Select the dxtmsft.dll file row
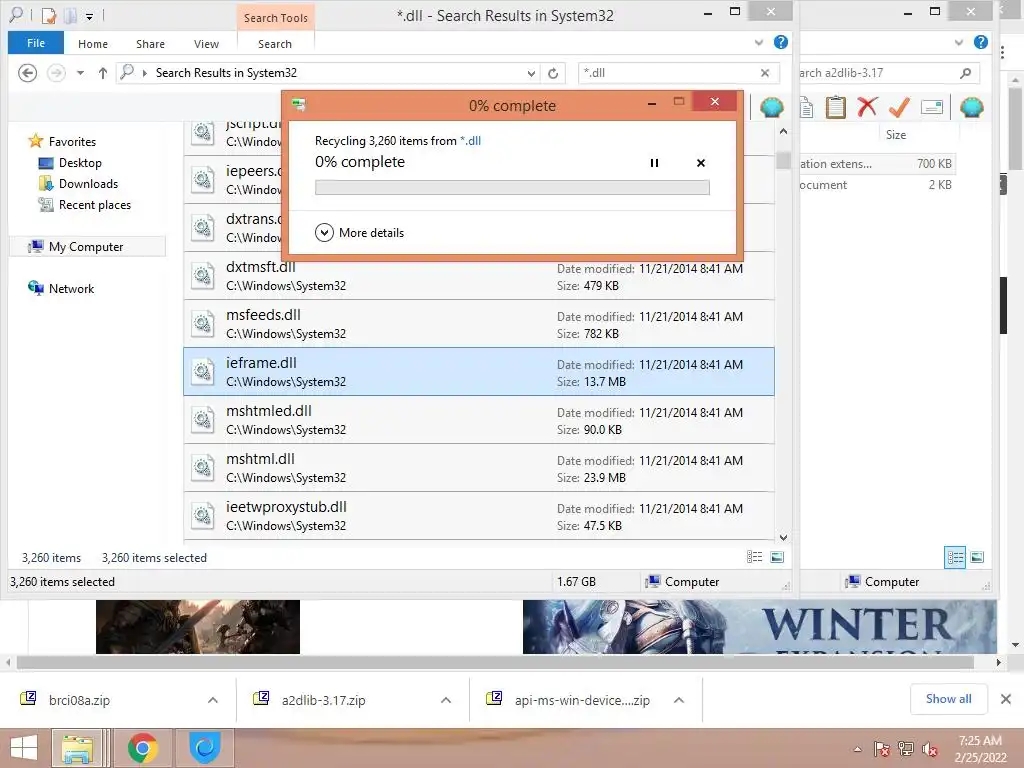Viewport: 1024px width, 768px height. tap(479, 276)
